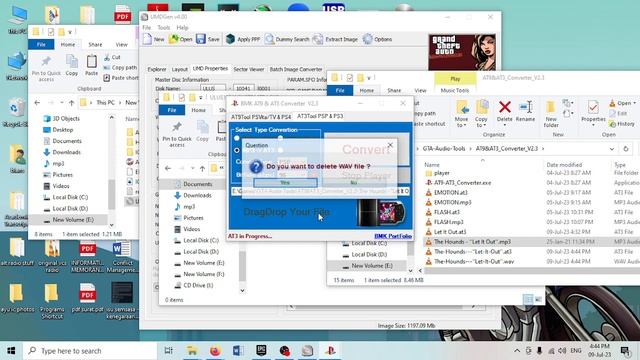Open the UMDGen Options tool

click(x=378, y=39)
